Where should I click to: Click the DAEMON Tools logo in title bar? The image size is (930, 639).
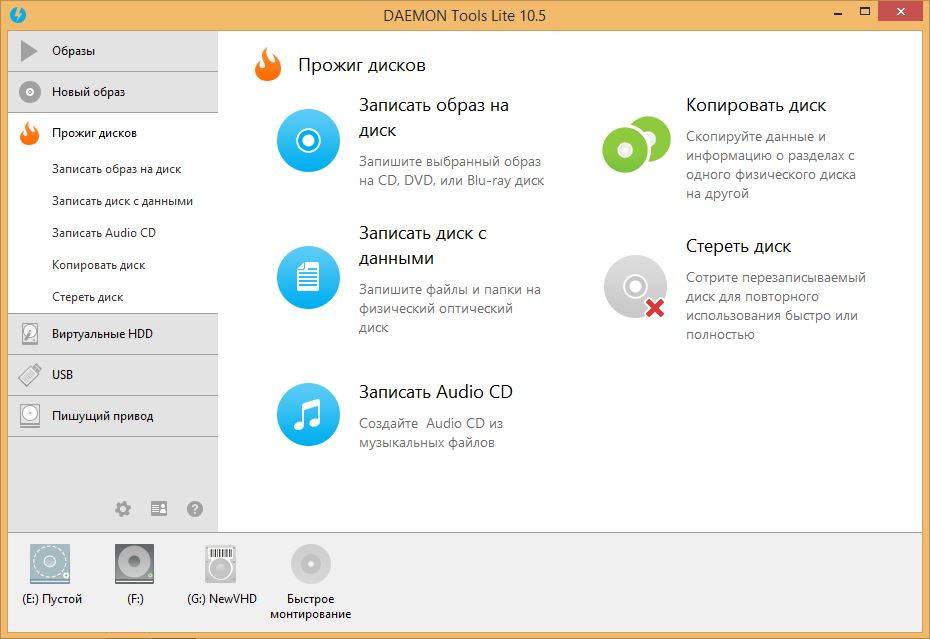point(18,14)
